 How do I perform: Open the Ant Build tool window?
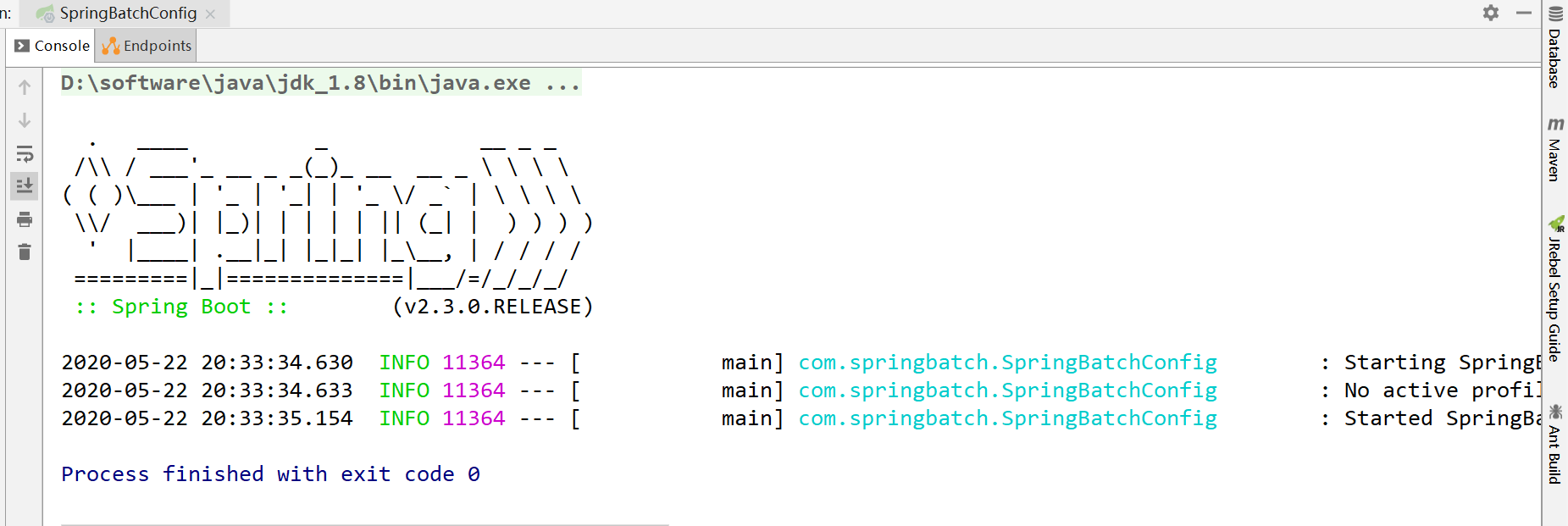(1555, 444)
